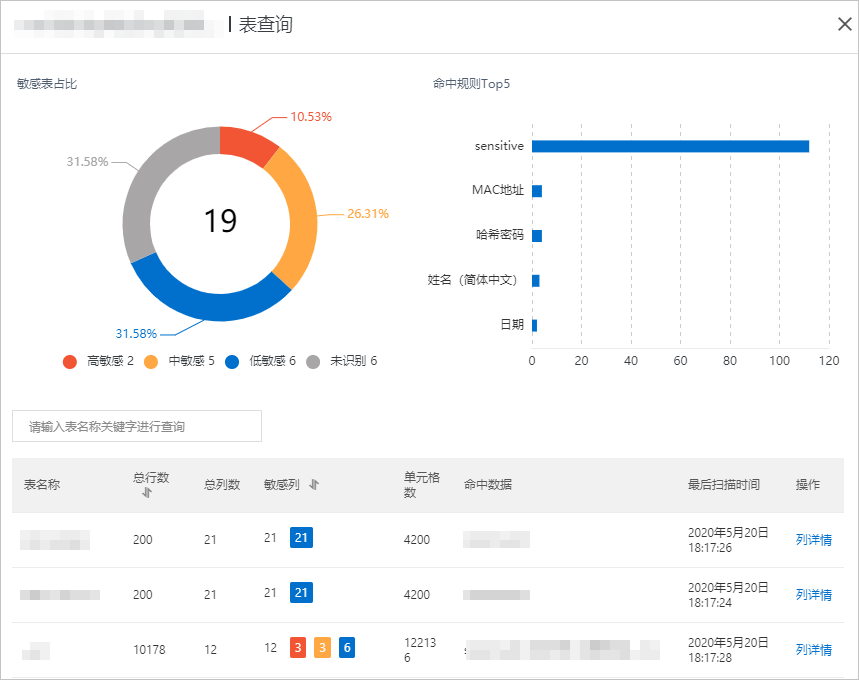The width and height of the screenshot is (859, 680).
Task: Close the 表查询 dialog with the X icon
Action: 843,23
